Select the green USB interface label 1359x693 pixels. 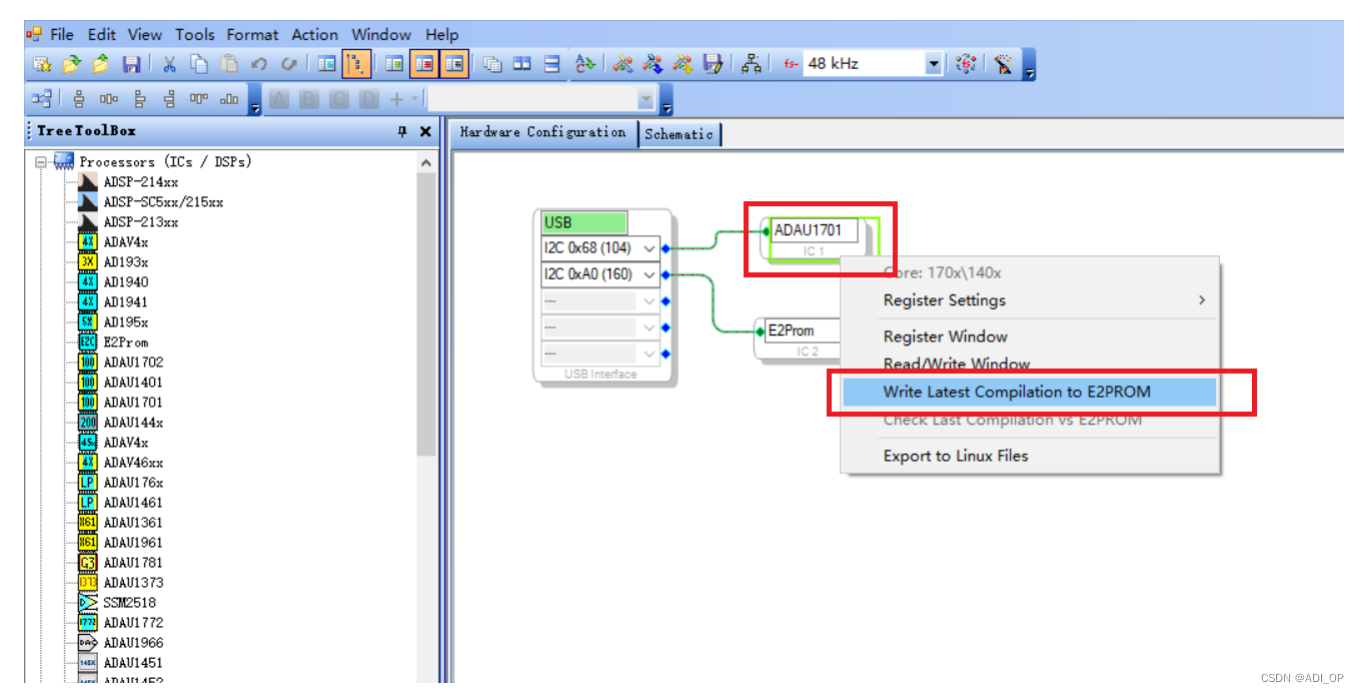point(584,222)
